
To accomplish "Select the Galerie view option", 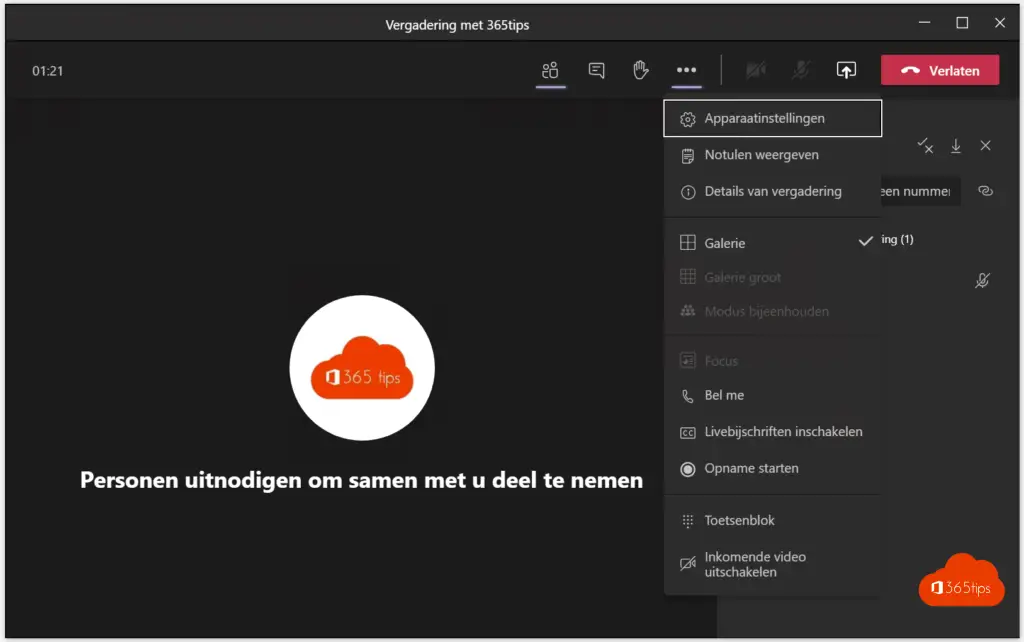I will tap(725, 243).
